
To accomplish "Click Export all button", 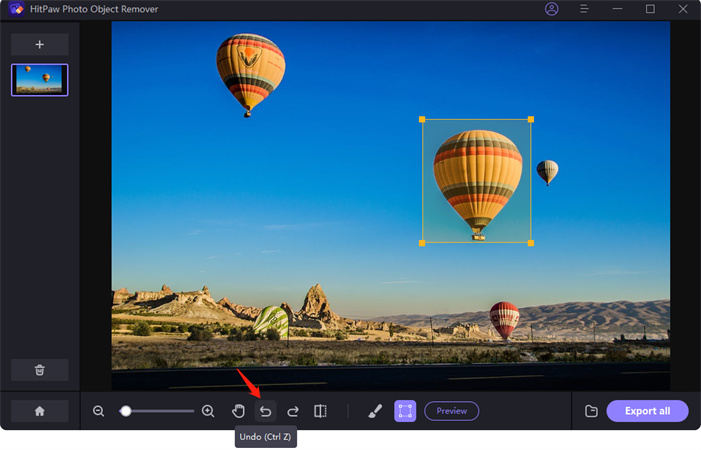I will pos(647,411).
